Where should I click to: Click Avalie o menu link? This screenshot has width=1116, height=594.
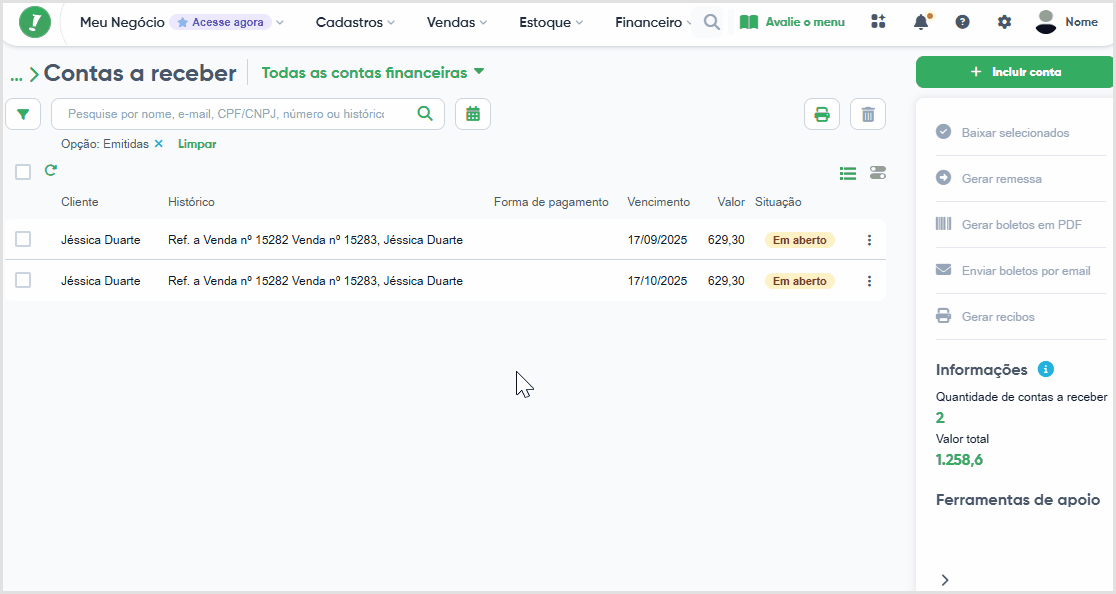805,22
